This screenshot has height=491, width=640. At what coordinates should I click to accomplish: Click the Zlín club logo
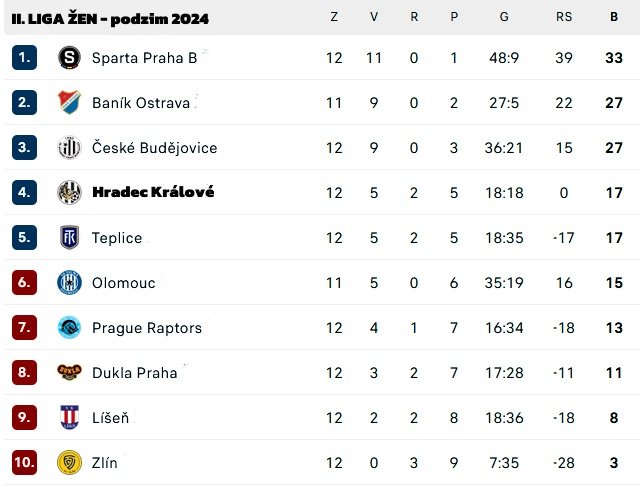[x=69, y=463]
